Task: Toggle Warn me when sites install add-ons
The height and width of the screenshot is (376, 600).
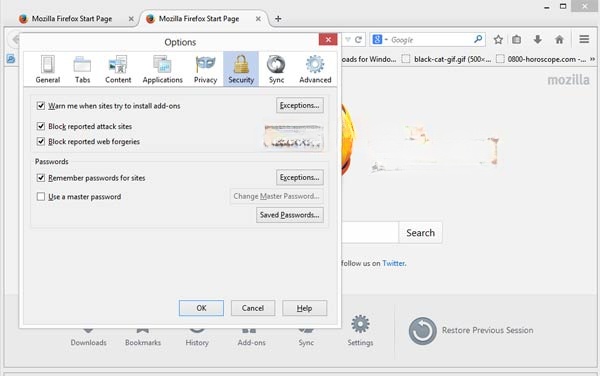Action: click(x=41, y=106)
